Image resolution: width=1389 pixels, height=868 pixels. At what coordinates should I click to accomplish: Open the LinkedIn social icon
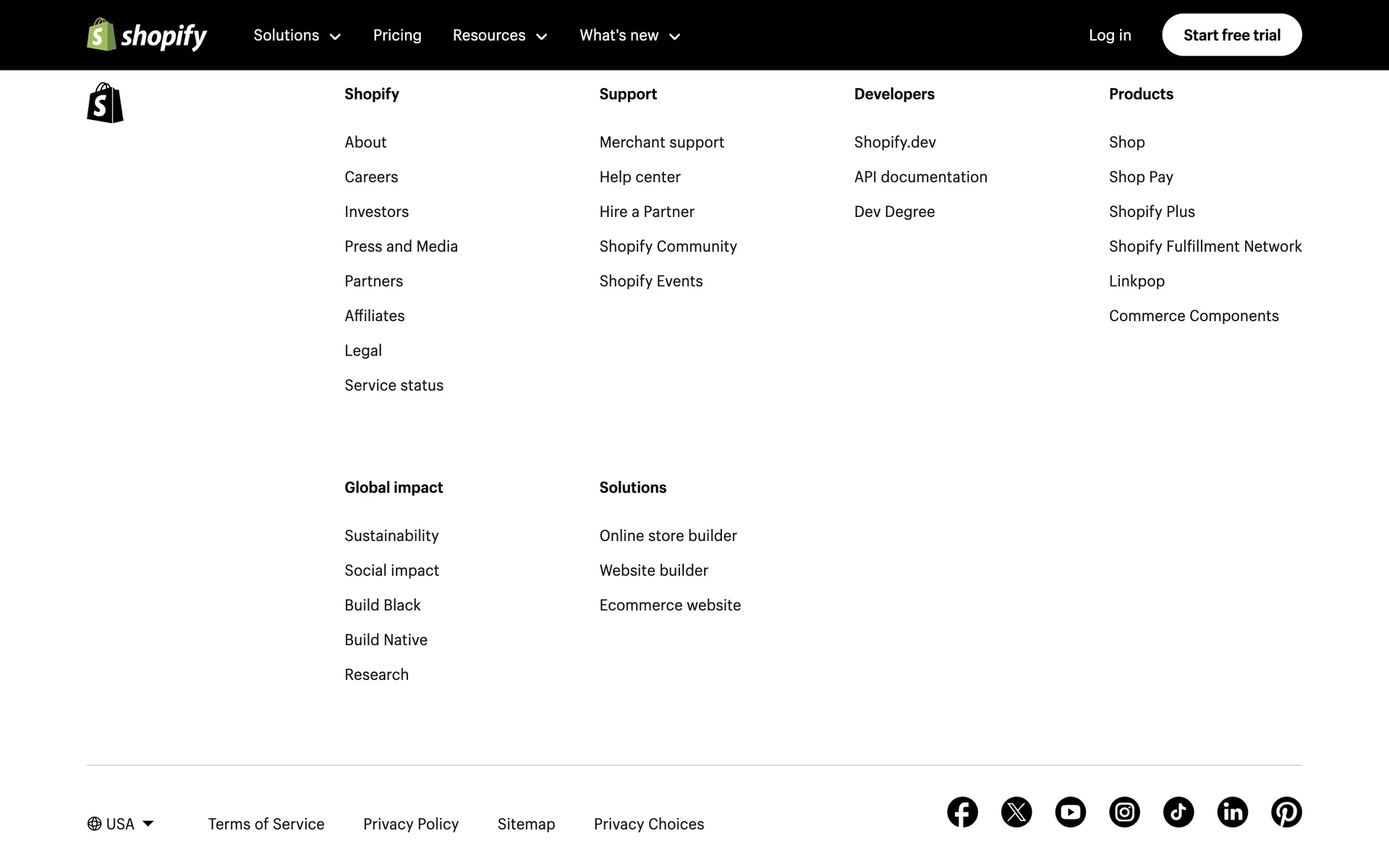click(1232, 812)
